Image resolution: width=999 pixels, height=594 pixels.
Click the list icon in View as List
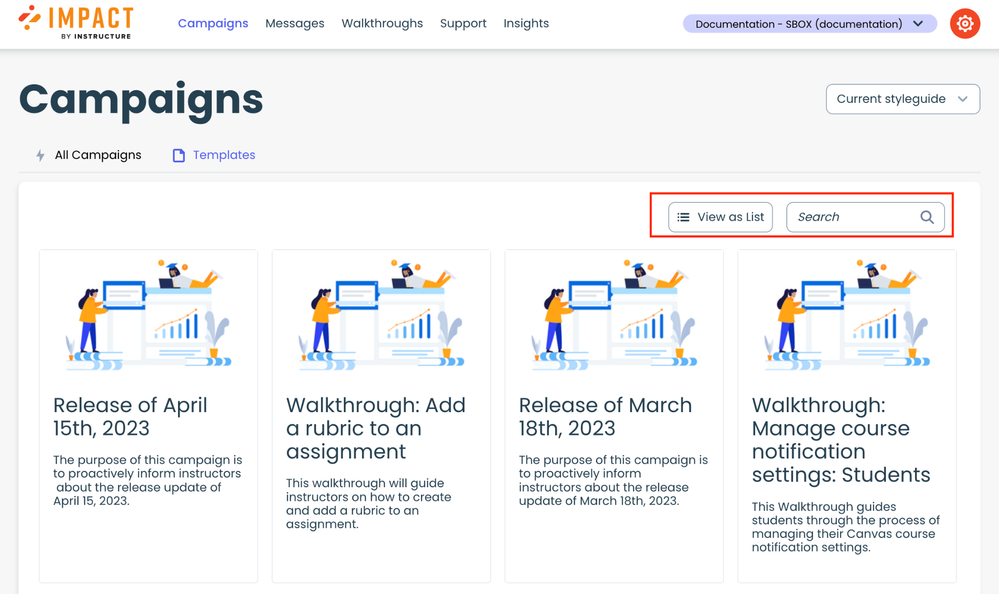click(684, 217)
